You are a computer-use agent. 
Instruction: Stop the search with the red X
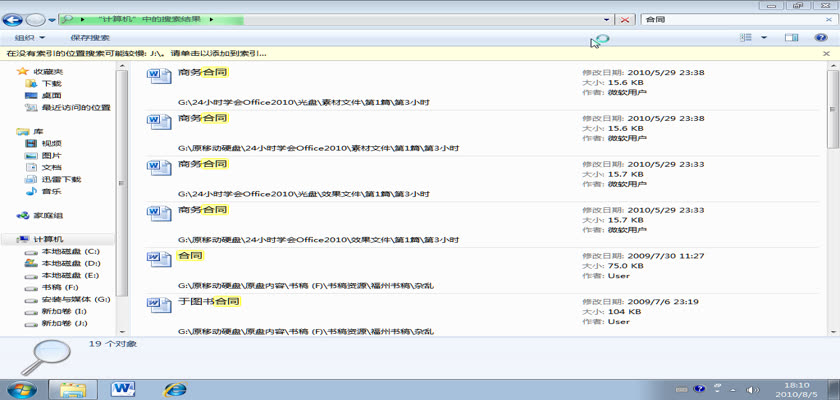[626, 19]
